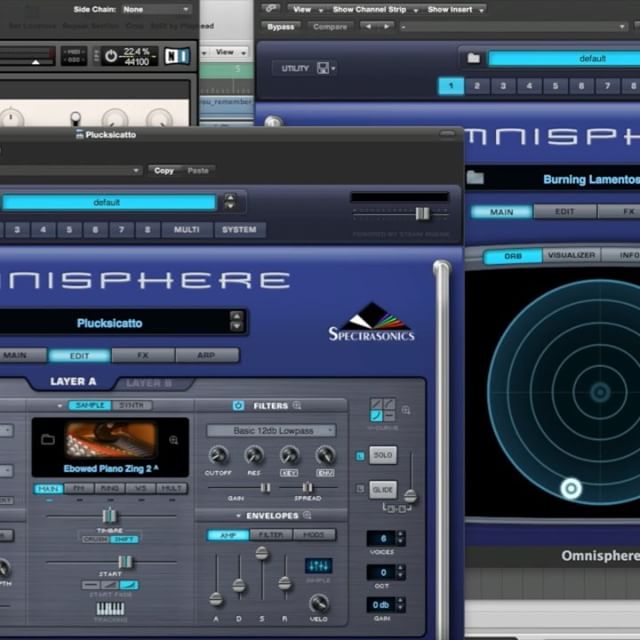Screen dimensions: 640x640
Task: Click the Utility disk icon
Action: 323,68
